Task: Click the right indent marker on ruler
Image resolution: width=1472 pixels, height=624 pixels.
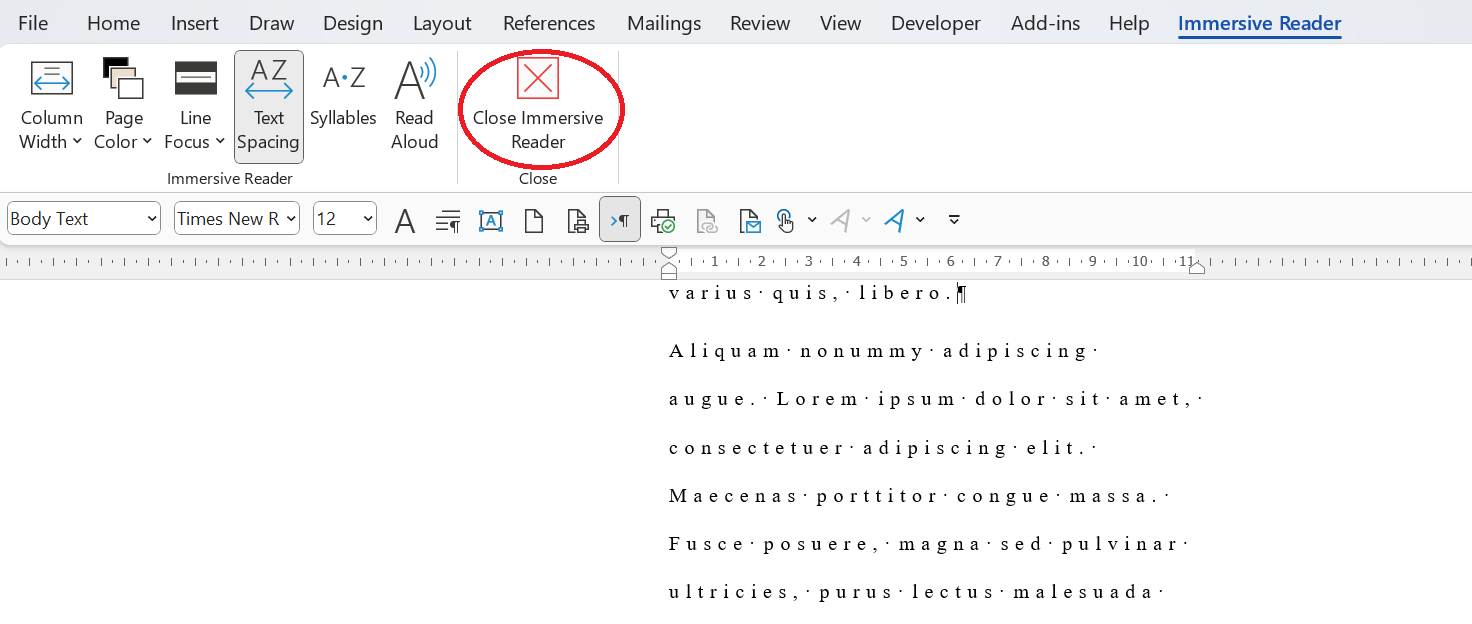Action: tap(1196, 267)
